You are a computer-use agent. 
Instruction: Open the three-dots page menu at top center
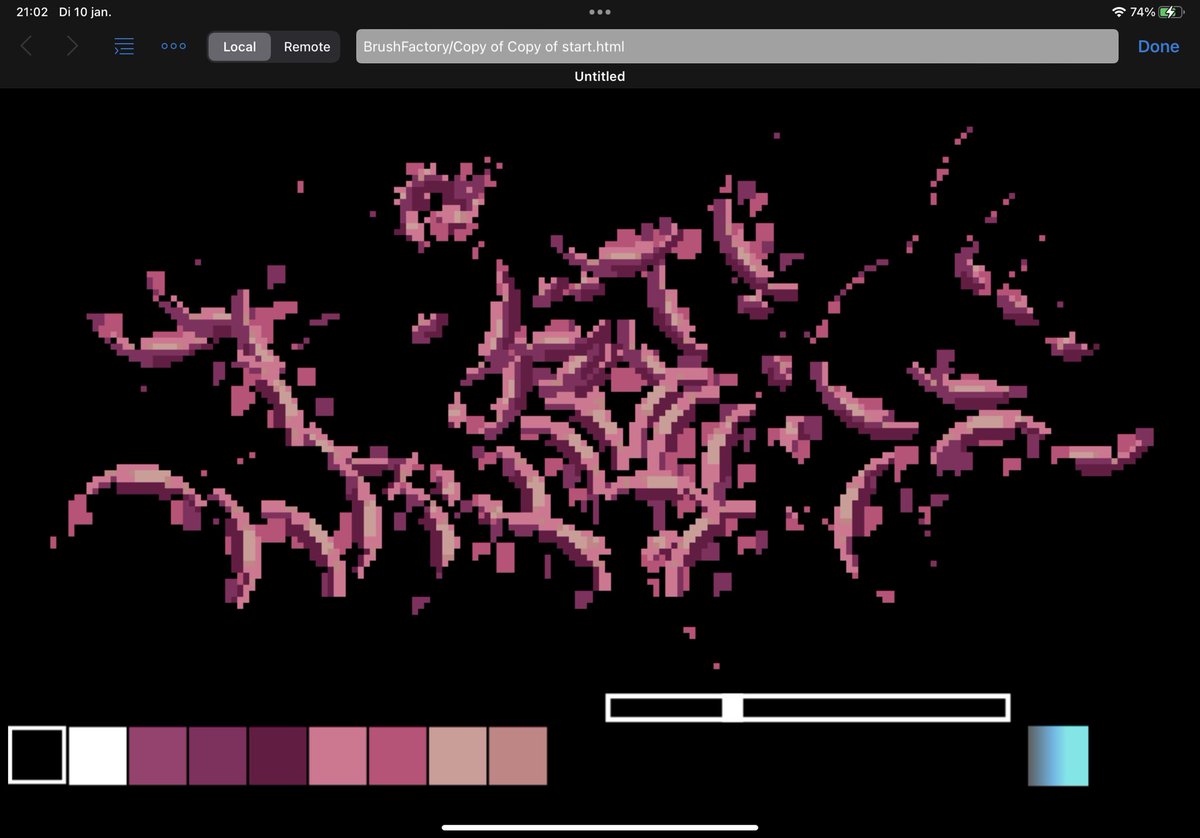tap(600, 12)
